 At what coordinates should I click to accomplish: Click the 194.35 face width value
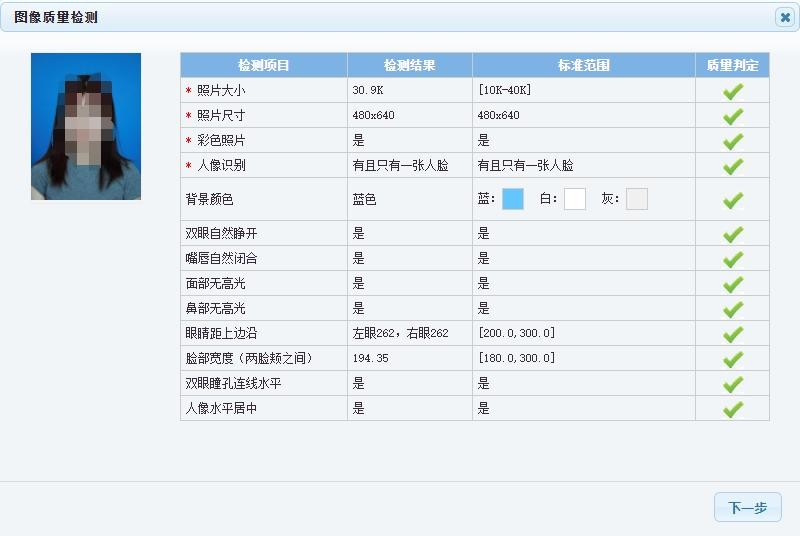click(370, 358)
